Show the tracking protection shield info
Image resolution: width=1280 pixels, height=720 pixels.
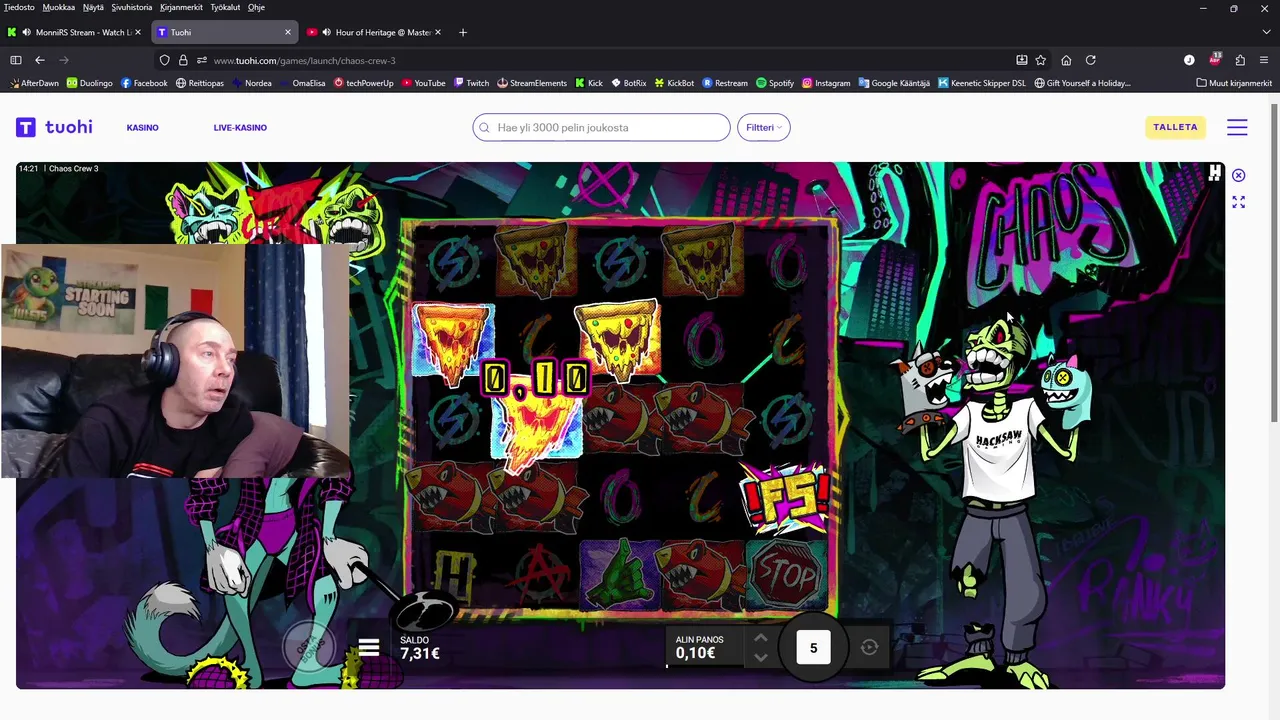click(x=165, y=60)
